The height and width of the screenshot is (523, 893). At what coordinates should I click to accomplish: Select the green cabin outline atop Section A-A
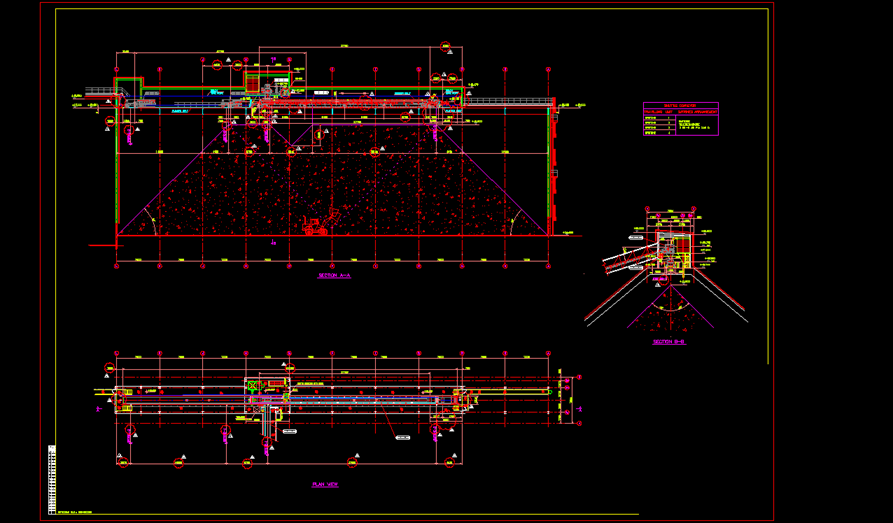266,82
